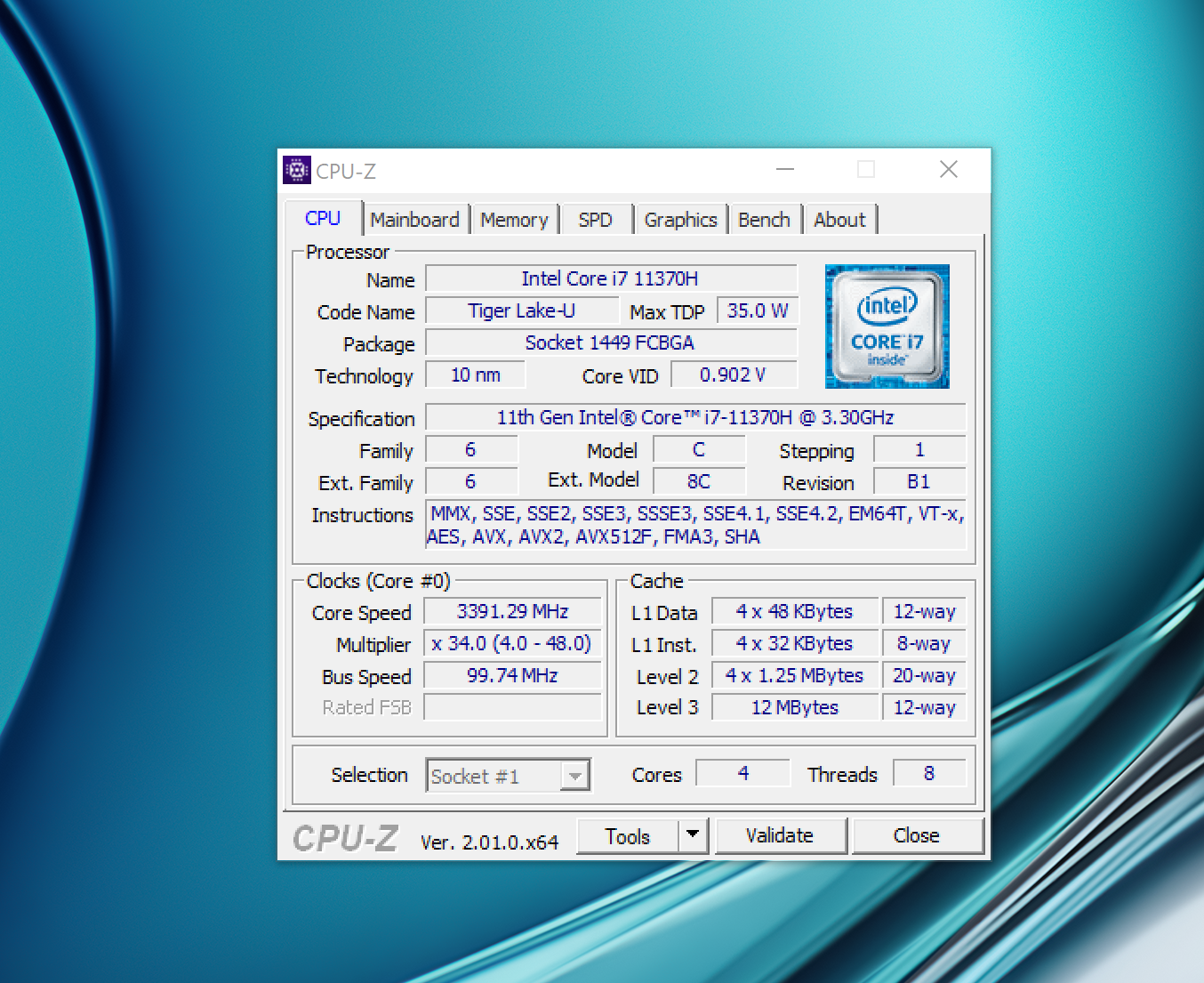
Task: Click the 99.74 MHz bus speed value
Action: (x=512, y=675)
